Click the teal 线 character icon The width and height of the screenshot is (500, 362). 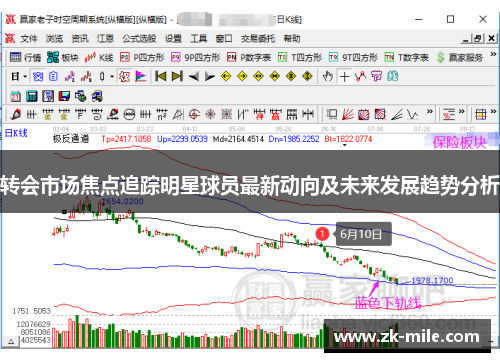click(x=393, y=76)
